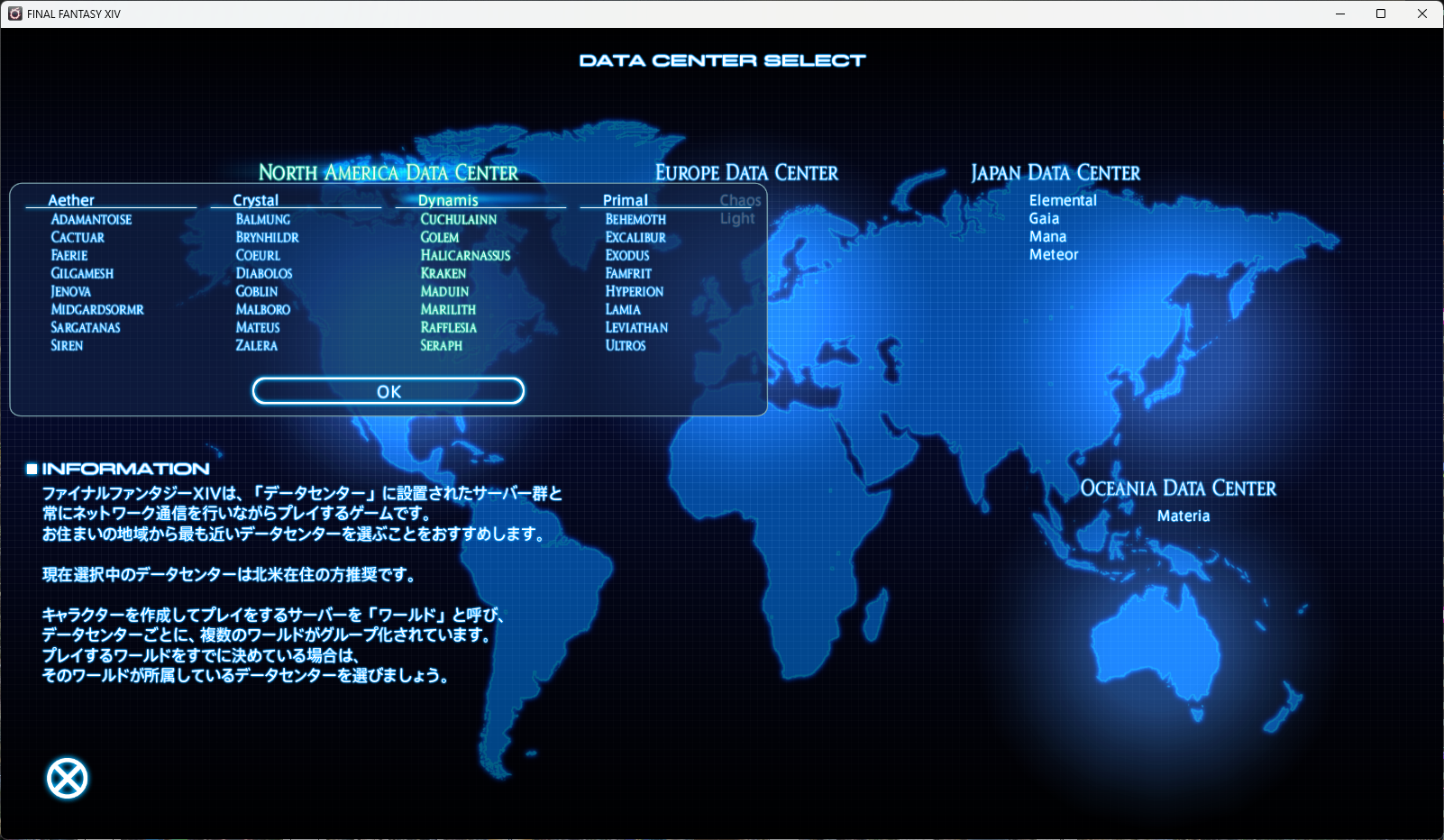The height and width of the screenshot is (840, 1444).
Task: Click the Midgardsormr world name
Action: point(97,309)
